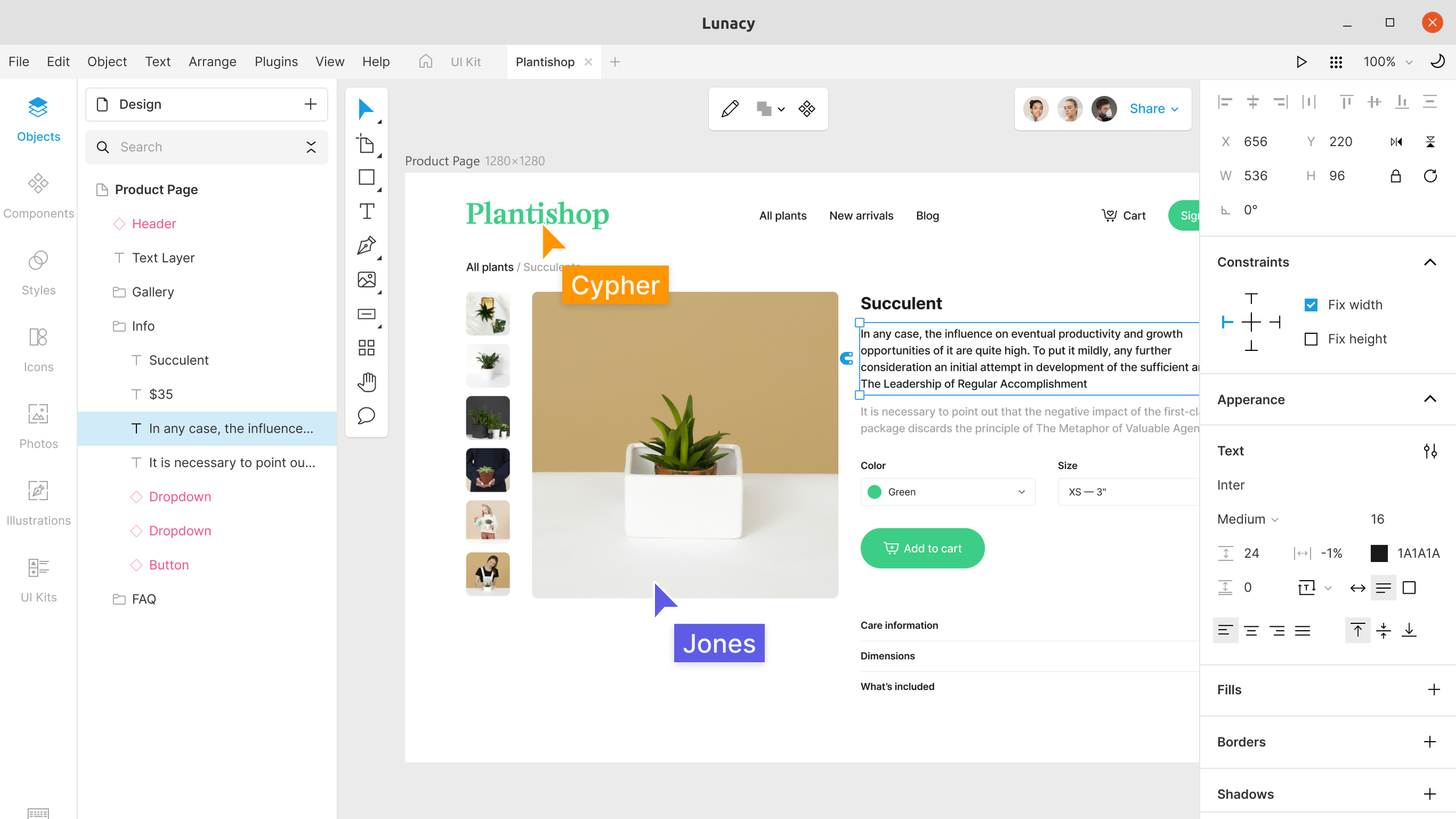The height and width of the screenshot is (819, 1456).
Task: Open the Medium font weight dropdown
Action: tap(1248, 519)
